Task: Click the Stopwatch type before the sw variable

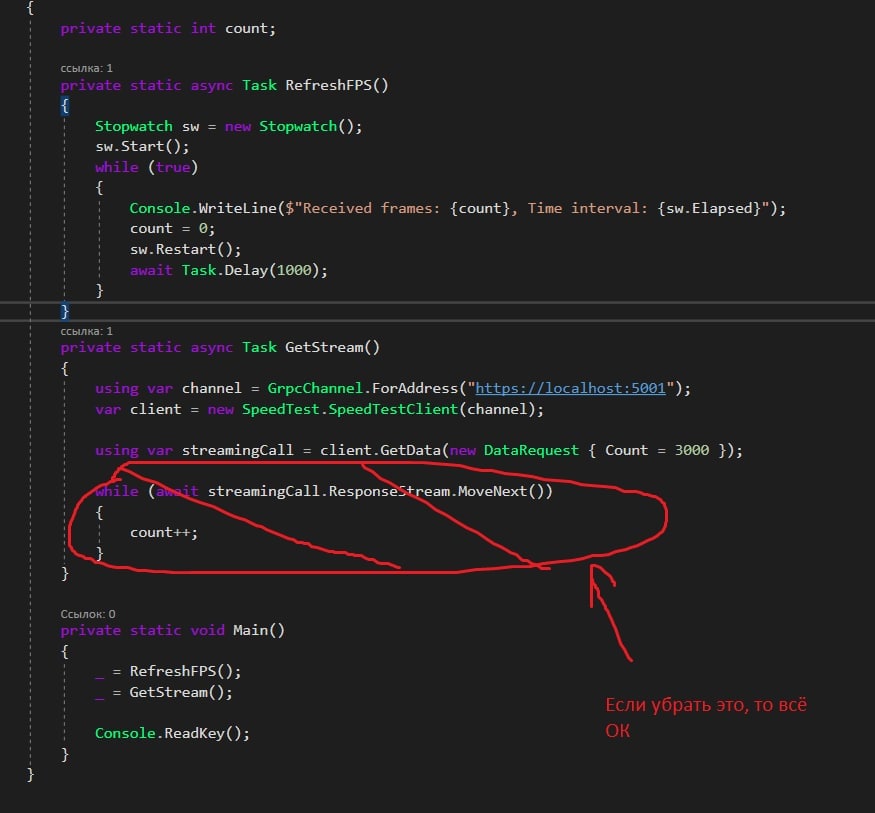Action: click(x=134, y=126)
